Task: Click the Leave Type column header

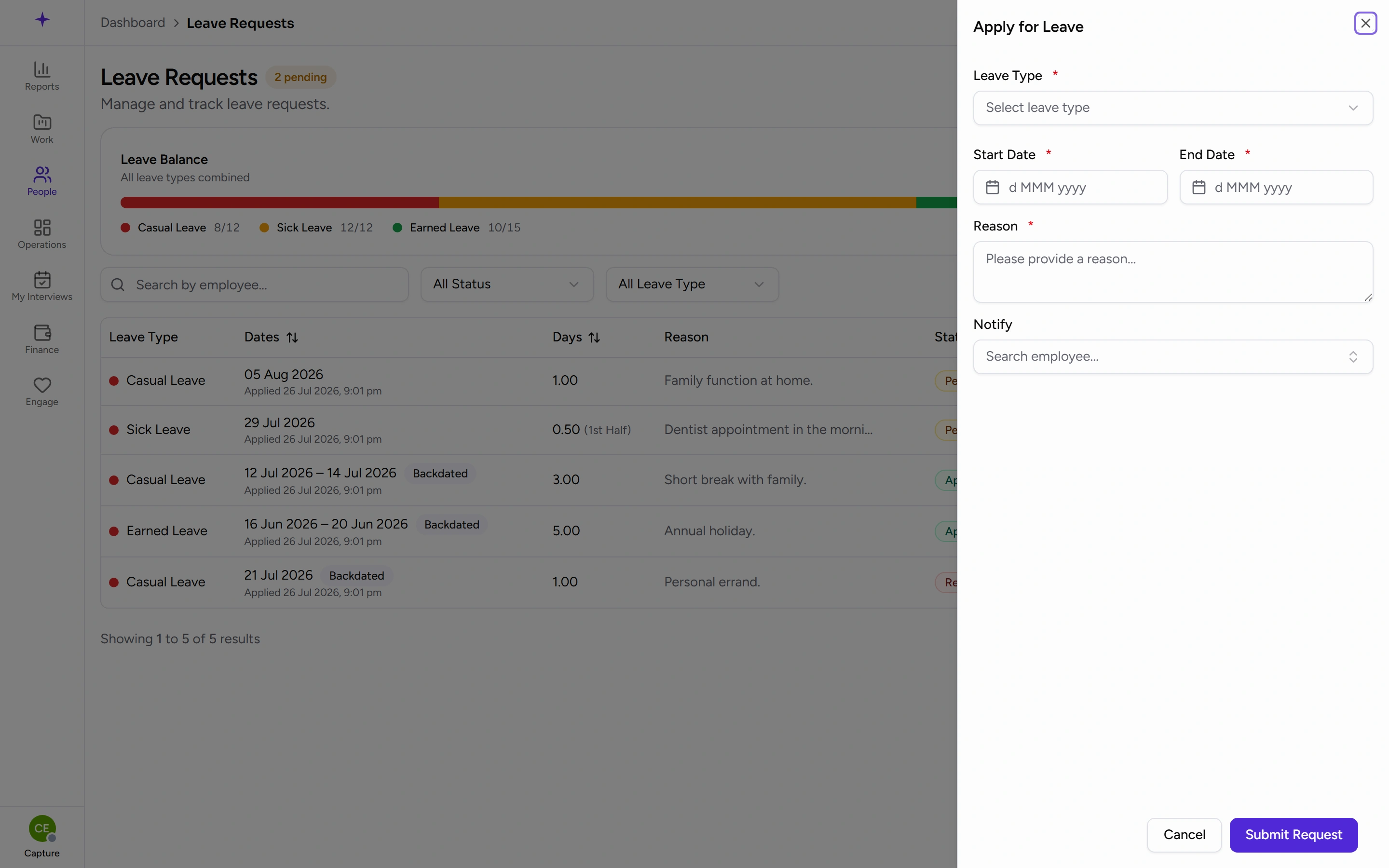Action: [144, 337]
